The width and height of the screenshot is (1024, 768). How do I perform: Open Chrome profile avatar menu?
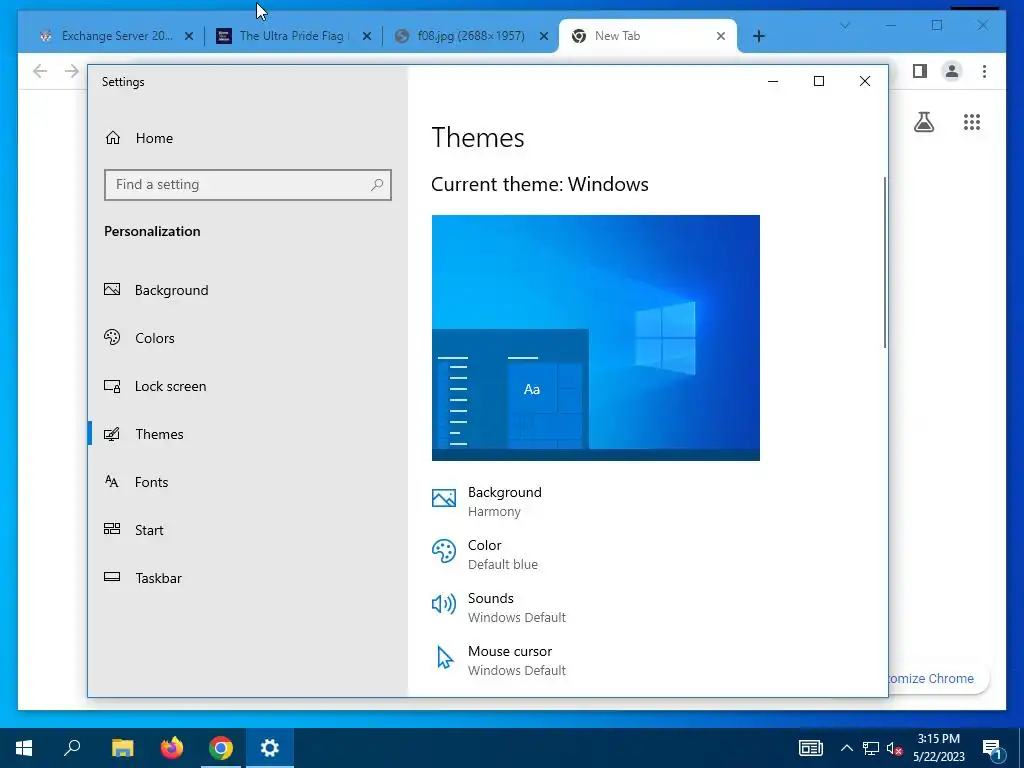952,71
